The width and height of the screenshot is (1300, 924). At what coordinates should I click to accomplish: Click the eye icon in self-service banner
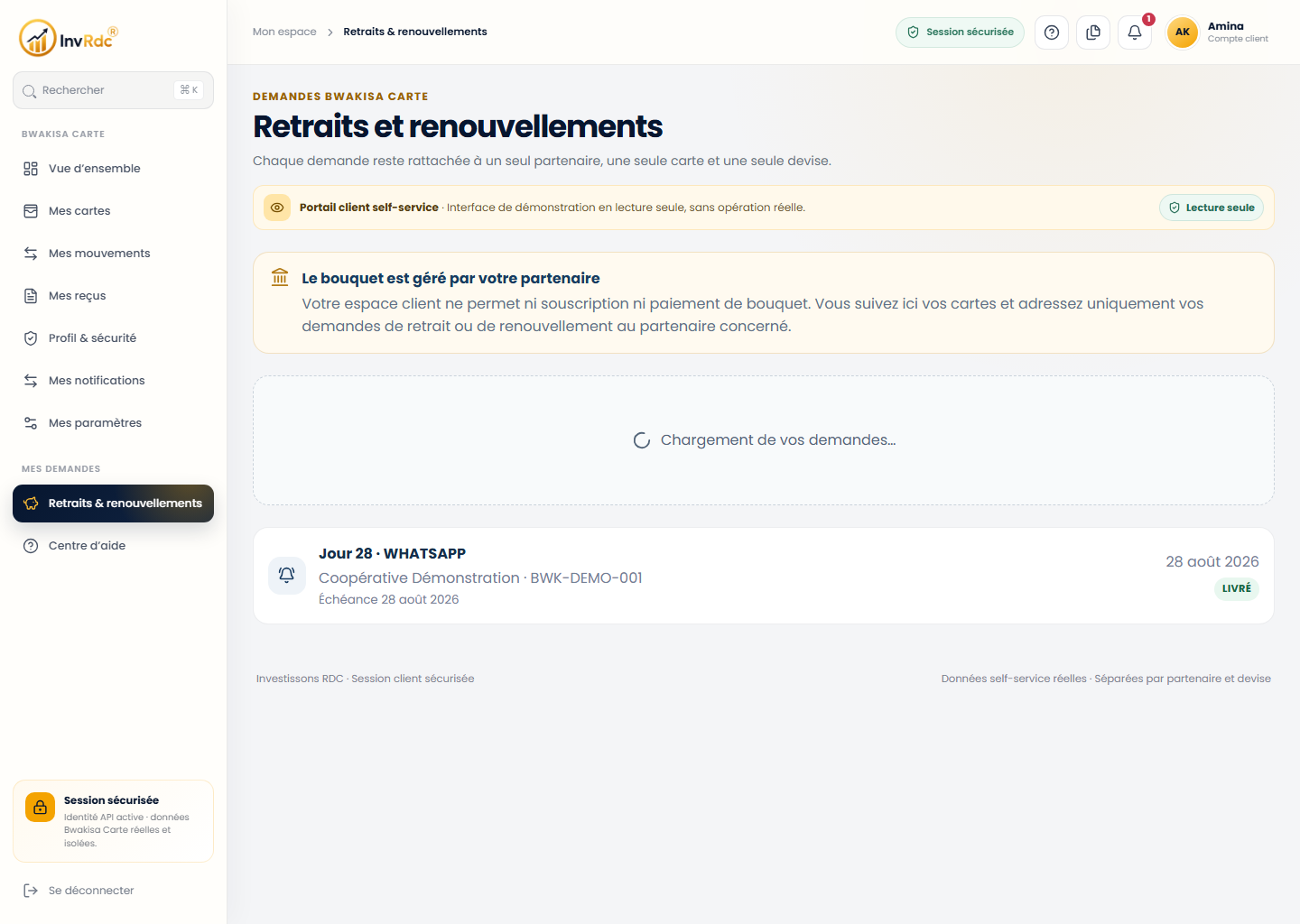(277, 208)
